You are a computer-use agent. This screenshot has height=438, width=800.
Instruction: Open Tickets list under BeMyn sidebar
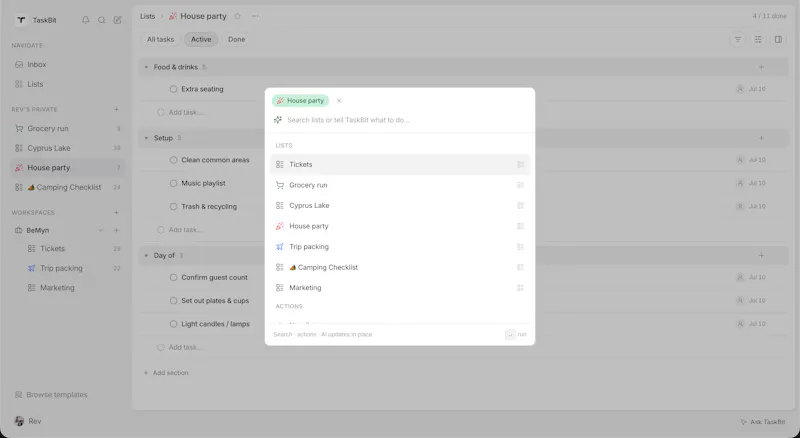[x=74, y=249]
